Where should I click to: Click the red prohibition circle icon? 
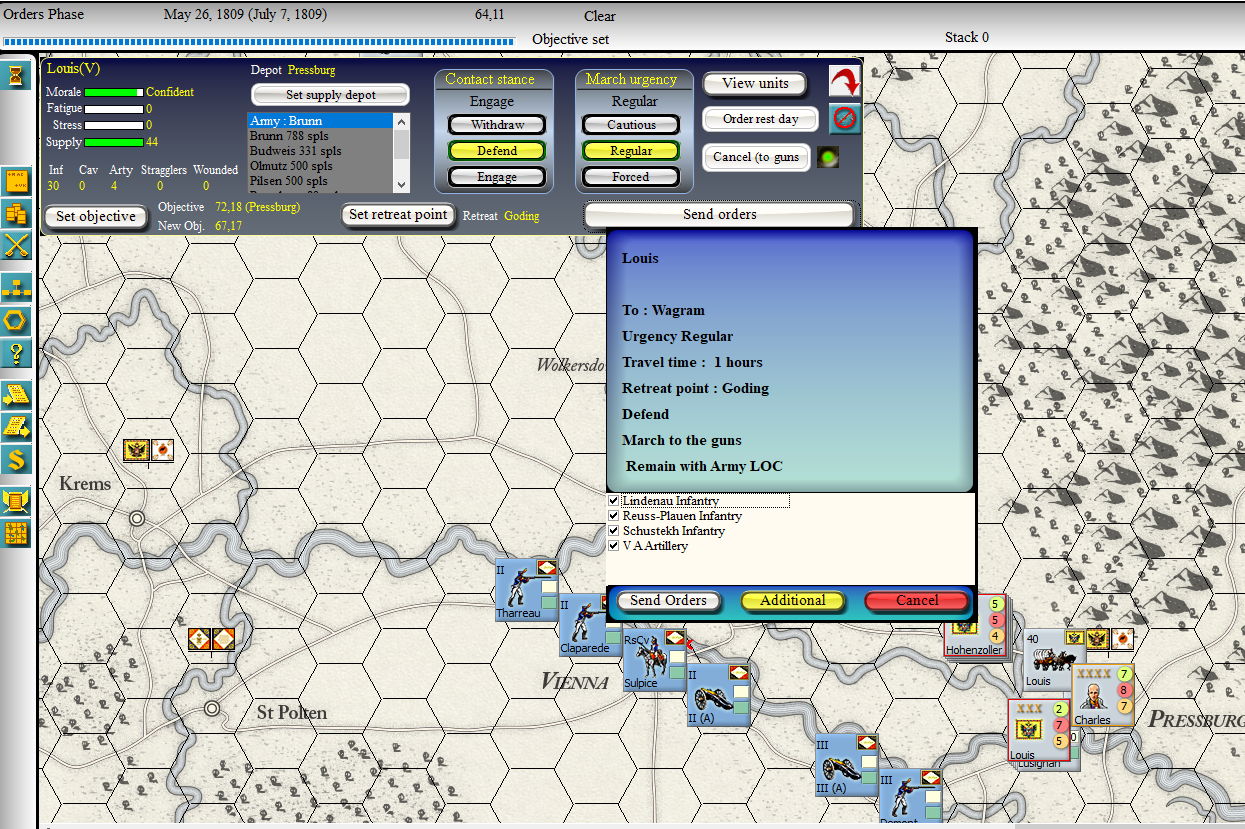click(845, 118)
